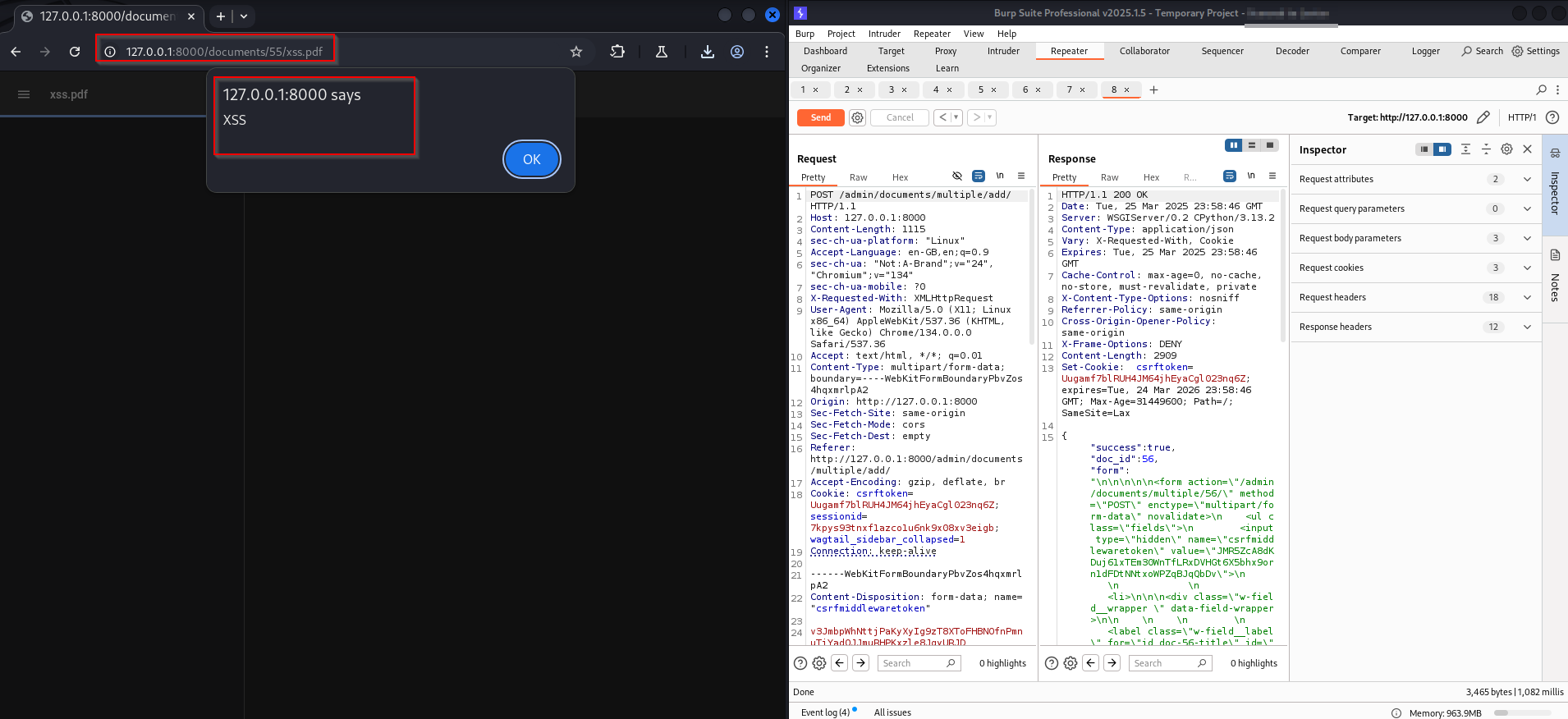Collapse all Inspector sections
The width and height of the screenshot is (1568, 719).
(x=1486, y=149)
